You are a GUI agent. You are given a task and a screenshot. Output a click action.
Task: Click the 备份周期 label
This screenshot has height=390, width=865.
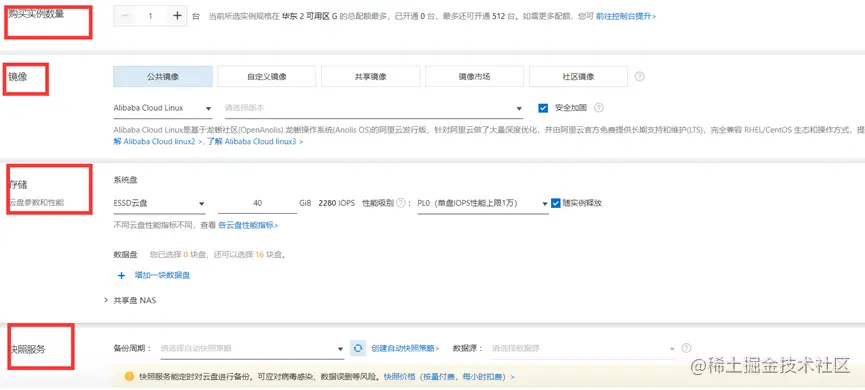point(132,348)
